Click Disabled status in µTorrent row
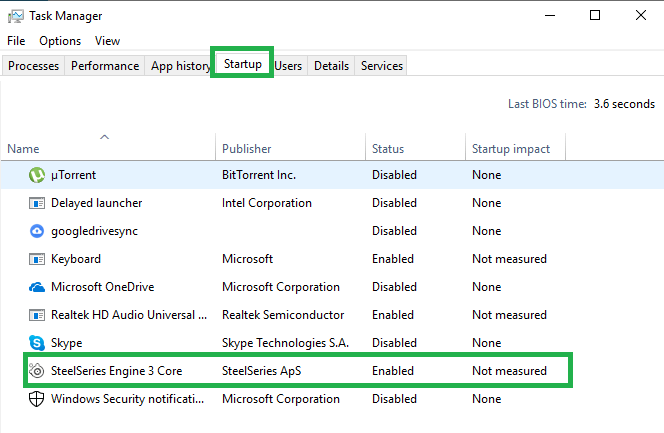Image resolution: width=664 pixels, height=433 pixels. point(394,175)
